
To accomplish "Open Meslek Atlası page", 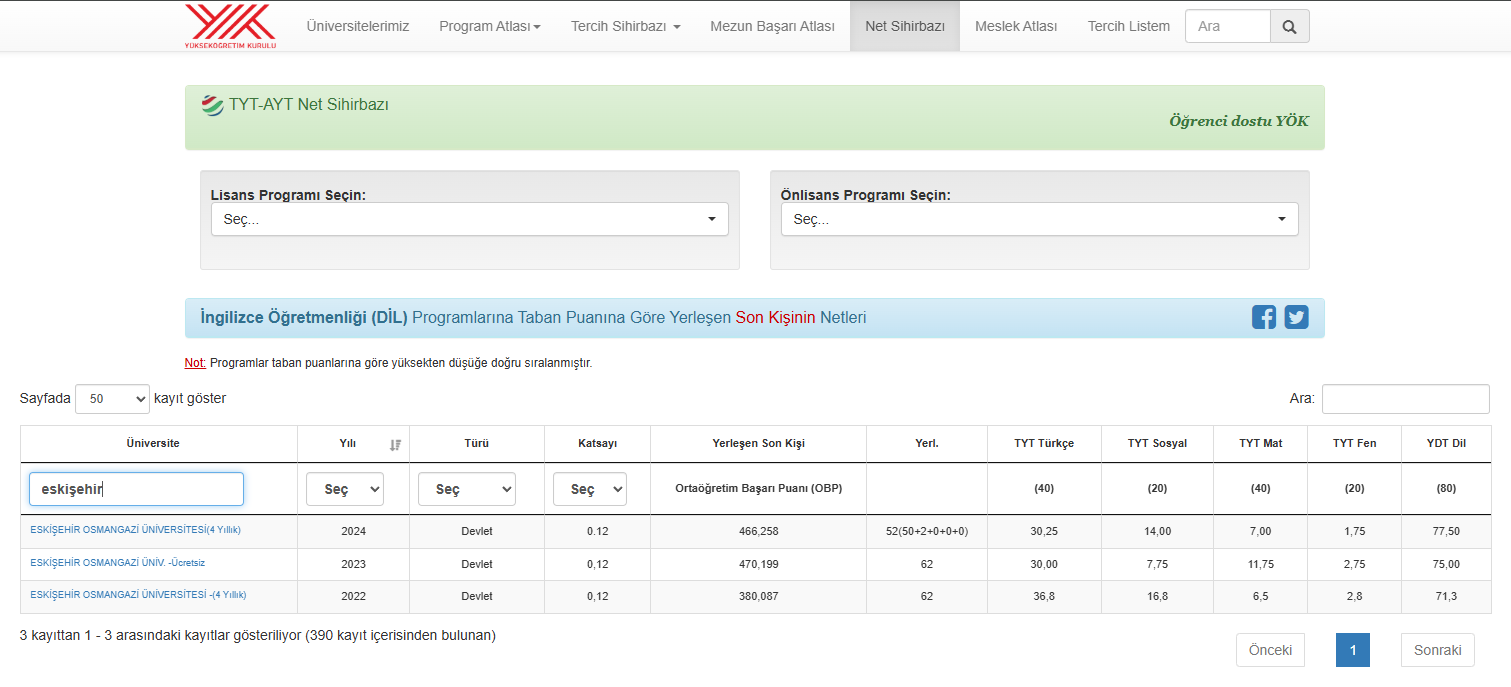I will [1016, 26].
